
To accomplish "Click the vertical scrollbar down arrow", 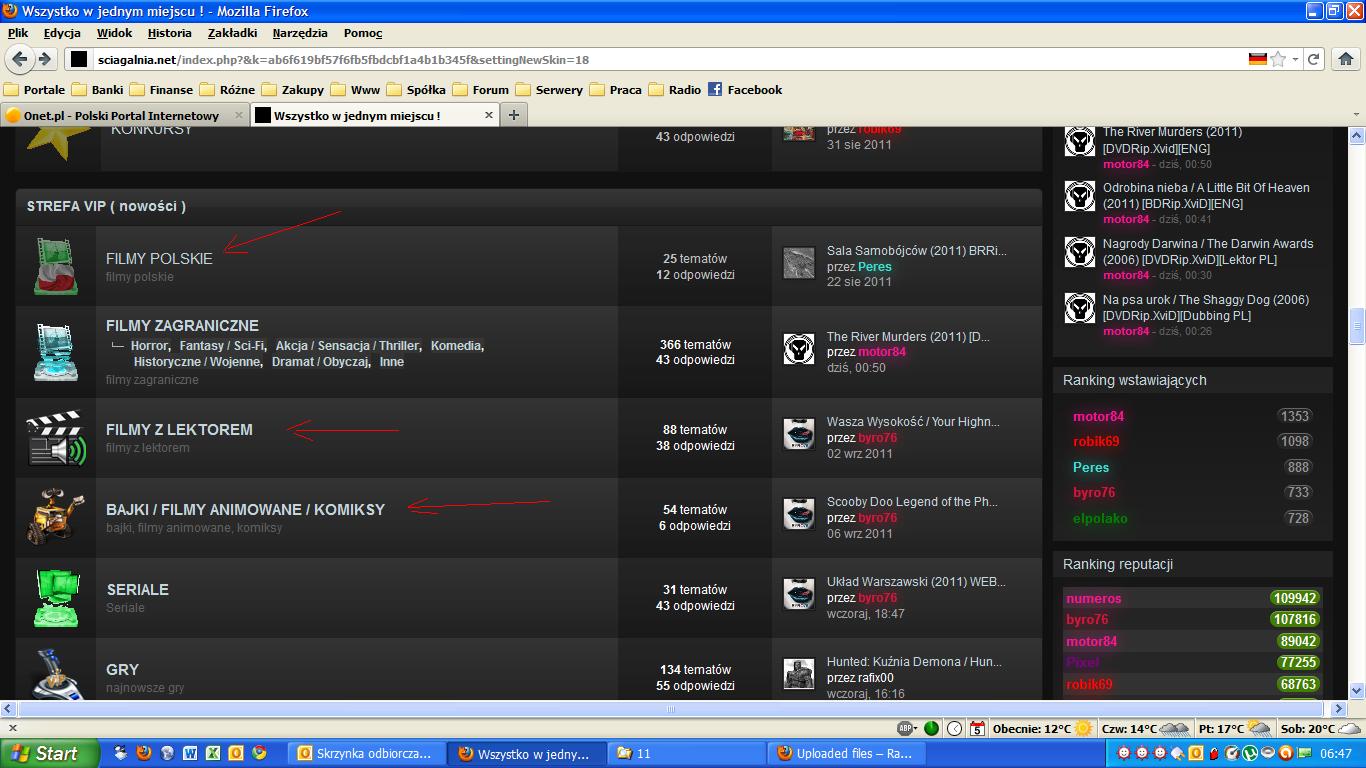I will click(1357, 690).
